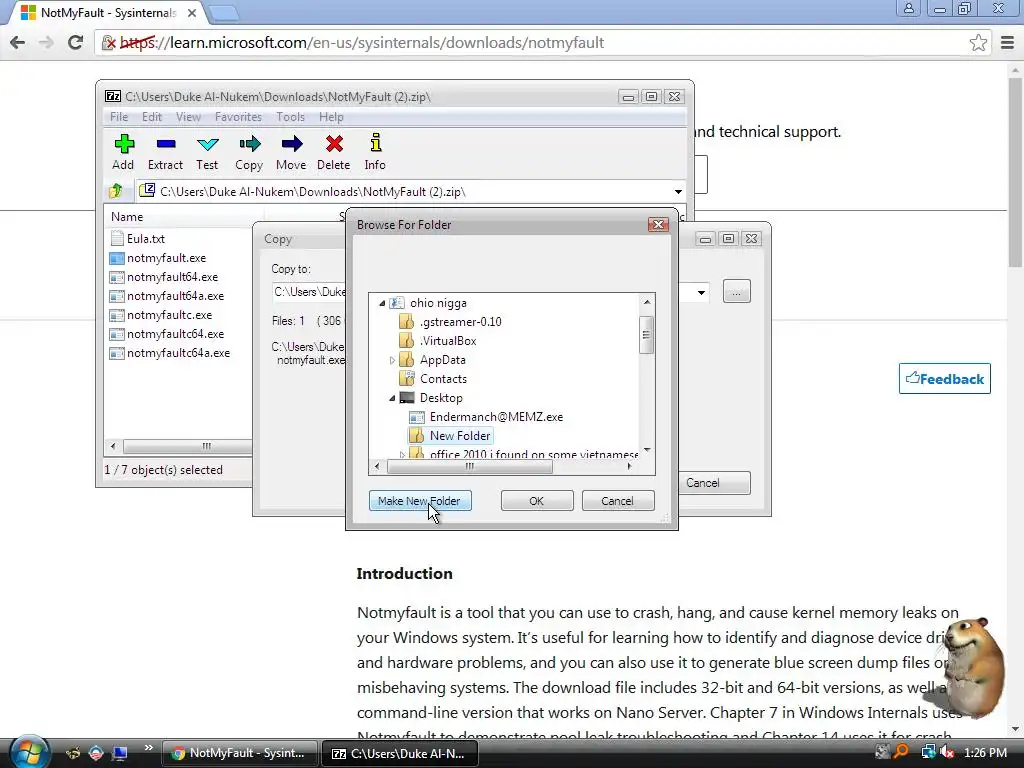The image size is (1024, 768).
Task: Click folder tree scroll up arrow
Action: click(x=647, y=302)
